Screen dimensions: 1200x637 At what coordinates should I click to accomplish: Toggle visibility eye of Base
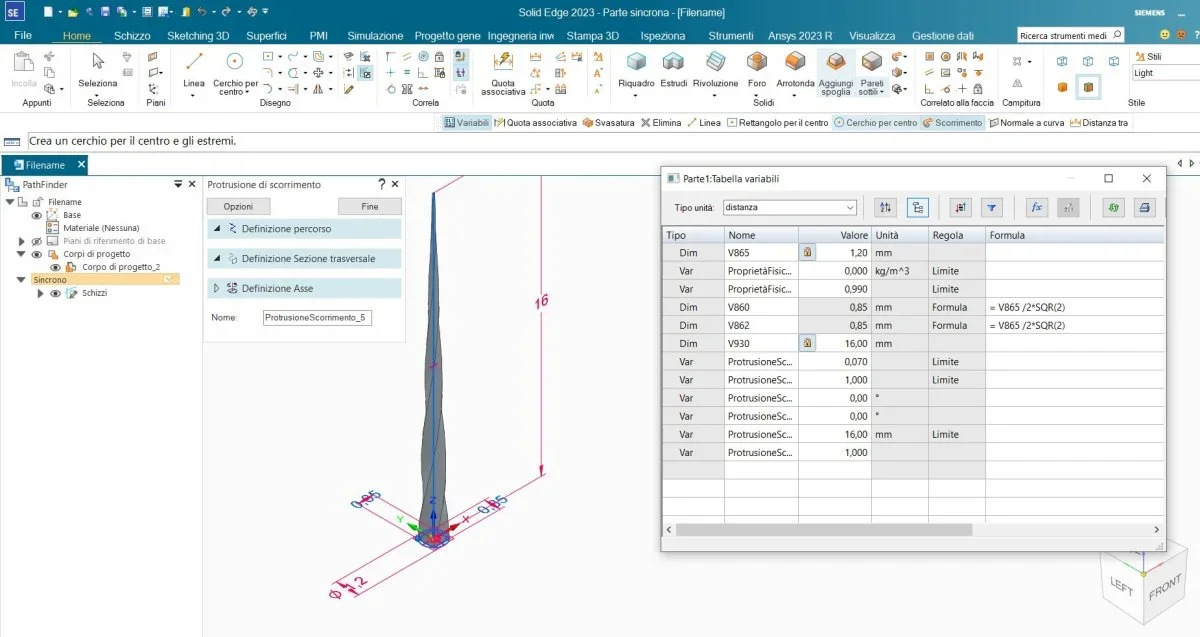point(37,215)
